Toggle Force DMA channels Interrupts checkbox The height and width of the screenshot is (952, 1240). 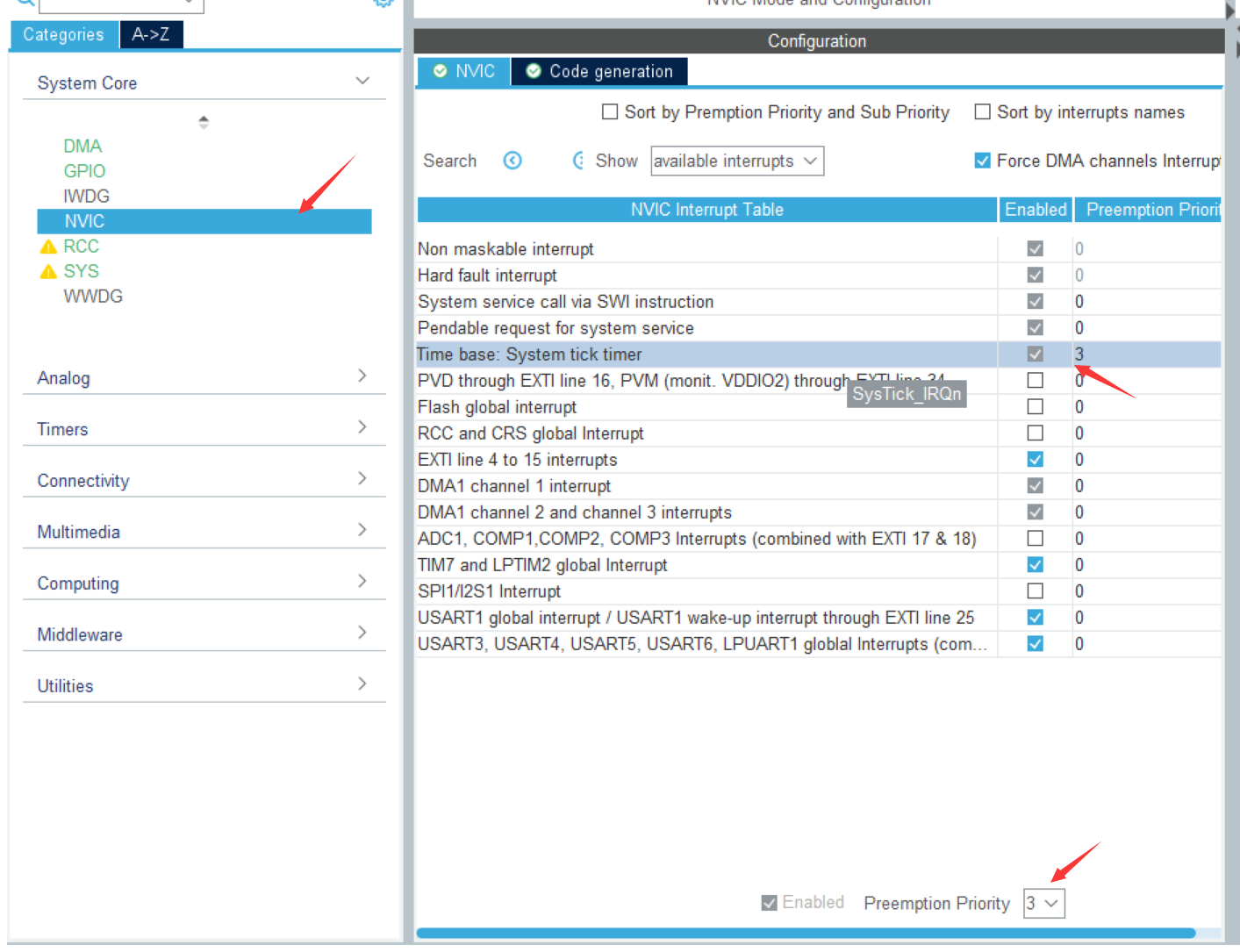tap(983, 161)
